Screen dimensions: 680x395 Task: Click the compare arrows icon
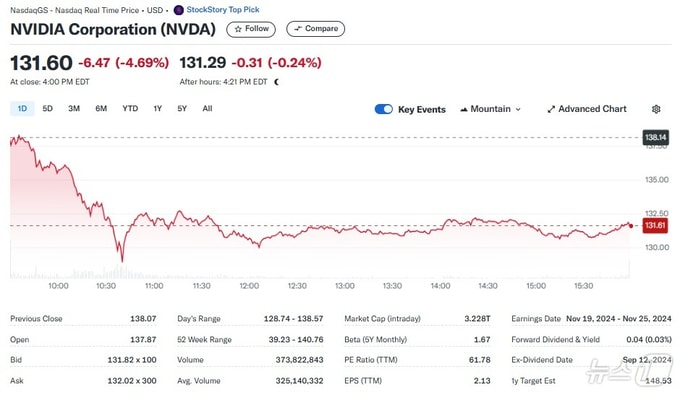click(x=298, y=29)
